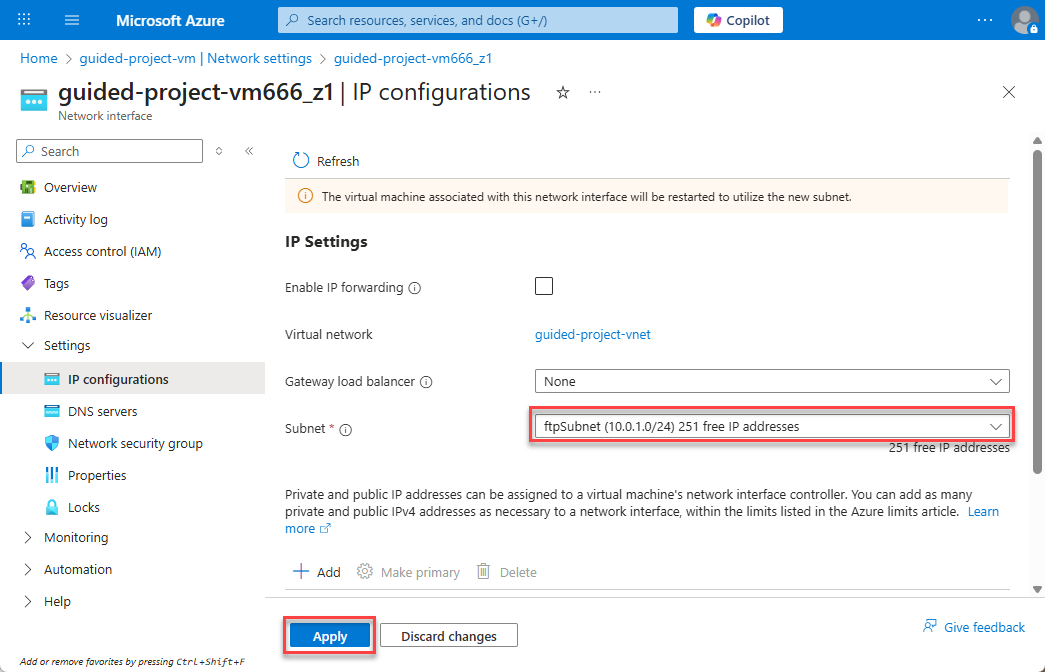Click the vertical scrollbar of the content pane
Screen dimensions: 1045x672
point(1037,311)
